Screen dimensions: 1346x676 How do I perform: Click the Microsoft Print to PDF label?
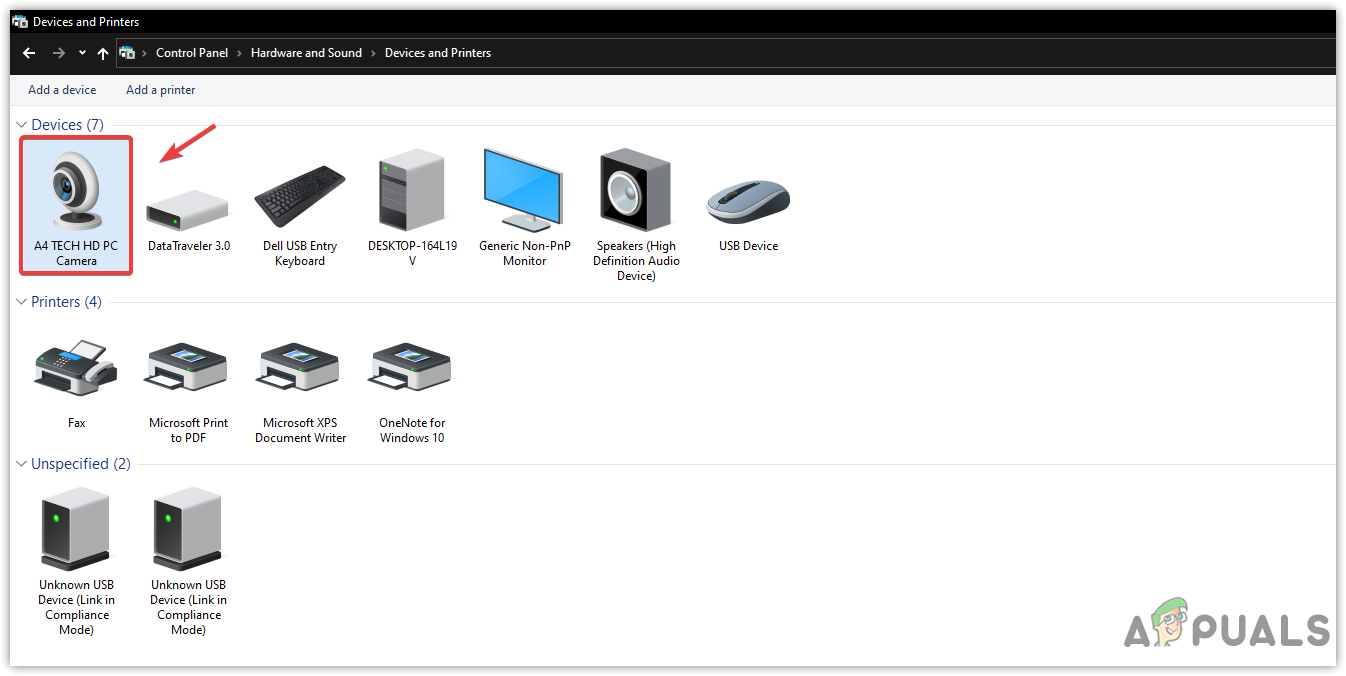(189, 430)
